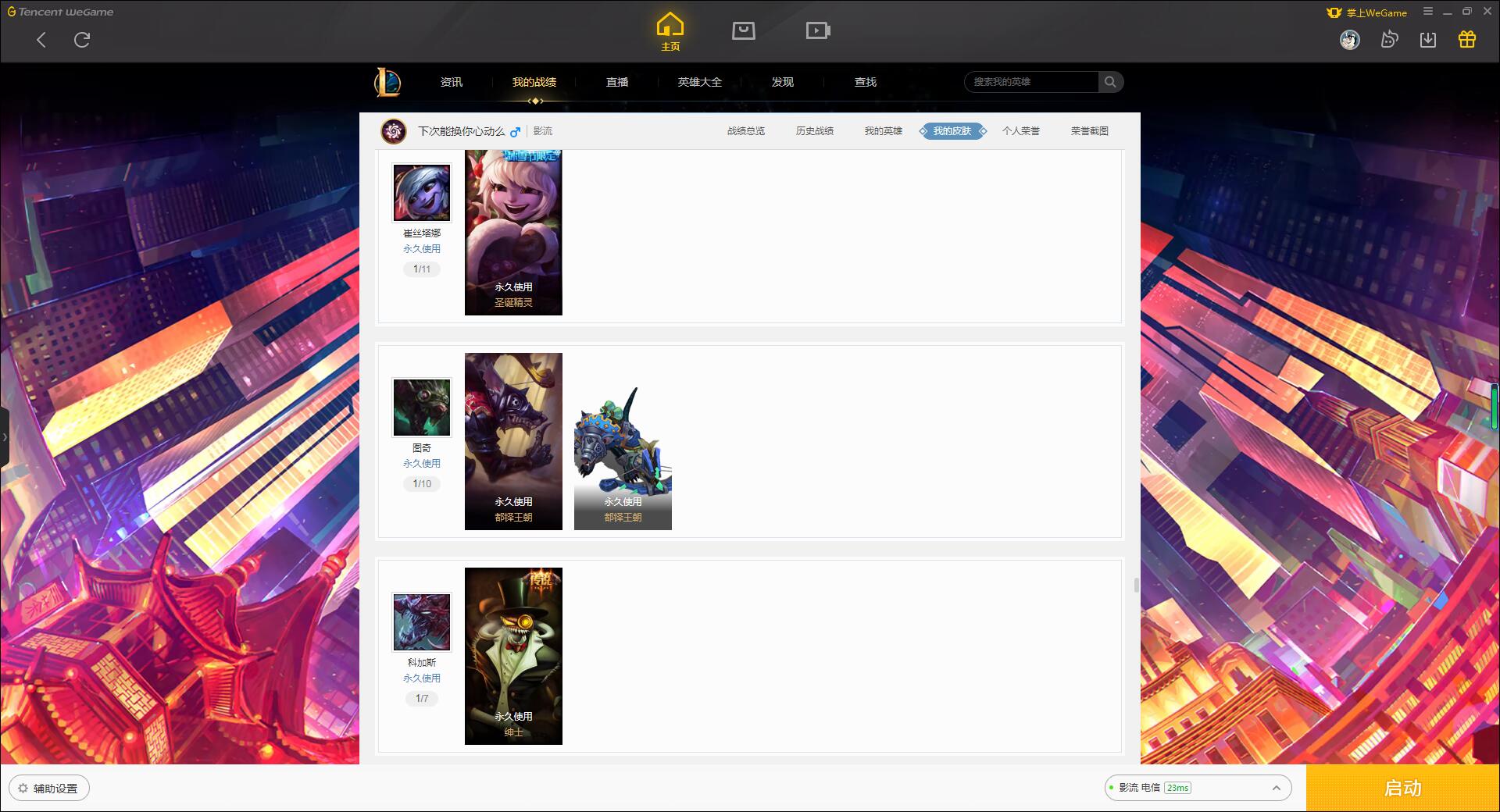Open the friends or share icon beside avatar

(x=1389, y=40)
